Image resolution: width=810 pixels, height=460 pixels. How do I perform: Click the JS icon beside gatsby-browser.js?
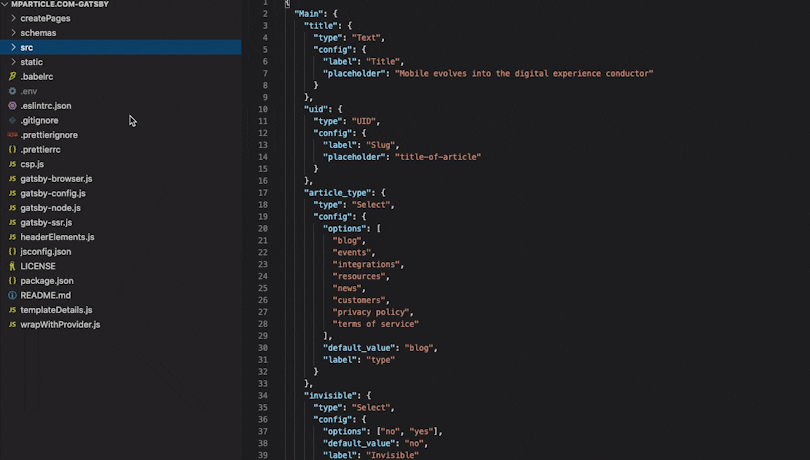click(12, 178)
